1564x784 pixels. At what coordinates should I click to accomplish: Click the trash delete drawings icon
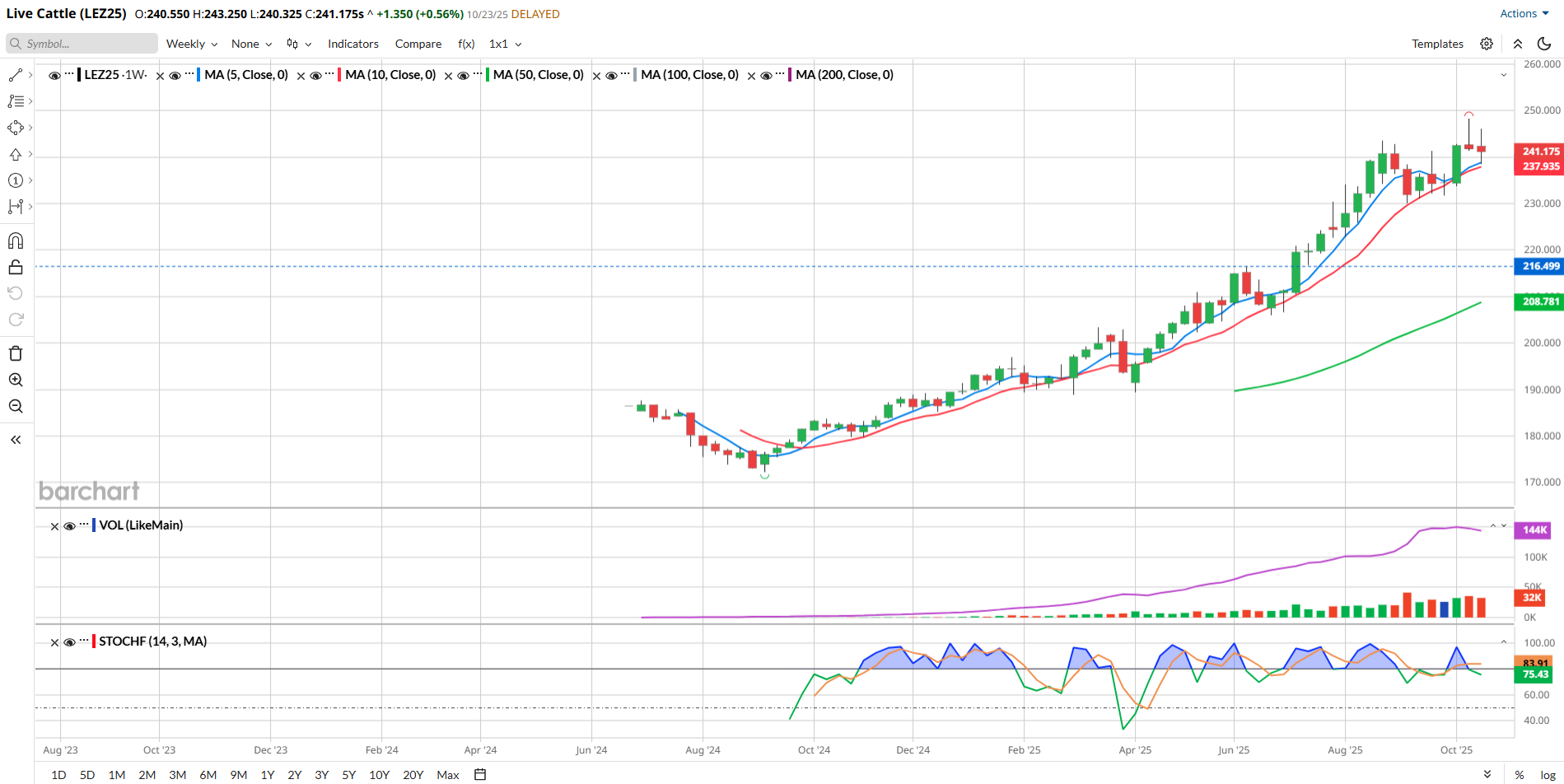coord(16,353)
